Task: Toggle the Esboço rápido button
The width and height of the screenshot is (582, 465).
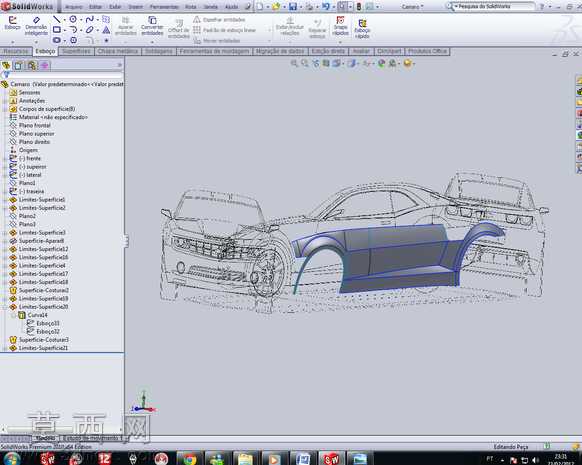Action: tap(362, 29)
